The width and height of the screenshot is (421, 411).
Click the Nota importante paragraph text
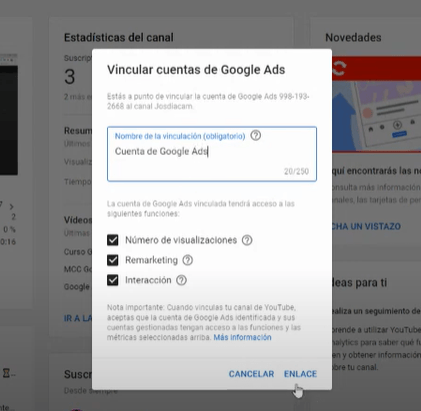(204, 322)
